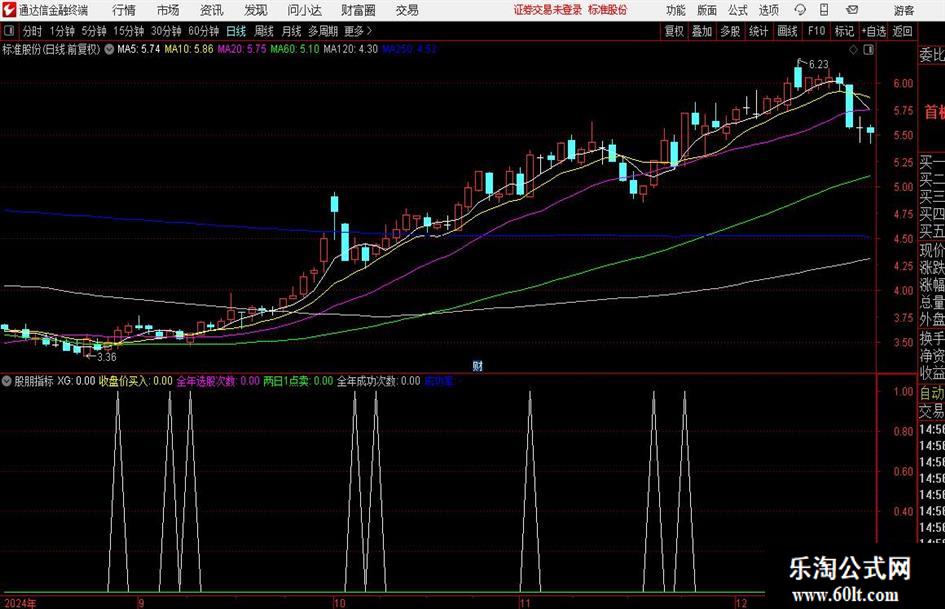Switch to 1分钟 period
Image resolution: width=945 pixels, height=609 pixels.
tap(62, 31)
